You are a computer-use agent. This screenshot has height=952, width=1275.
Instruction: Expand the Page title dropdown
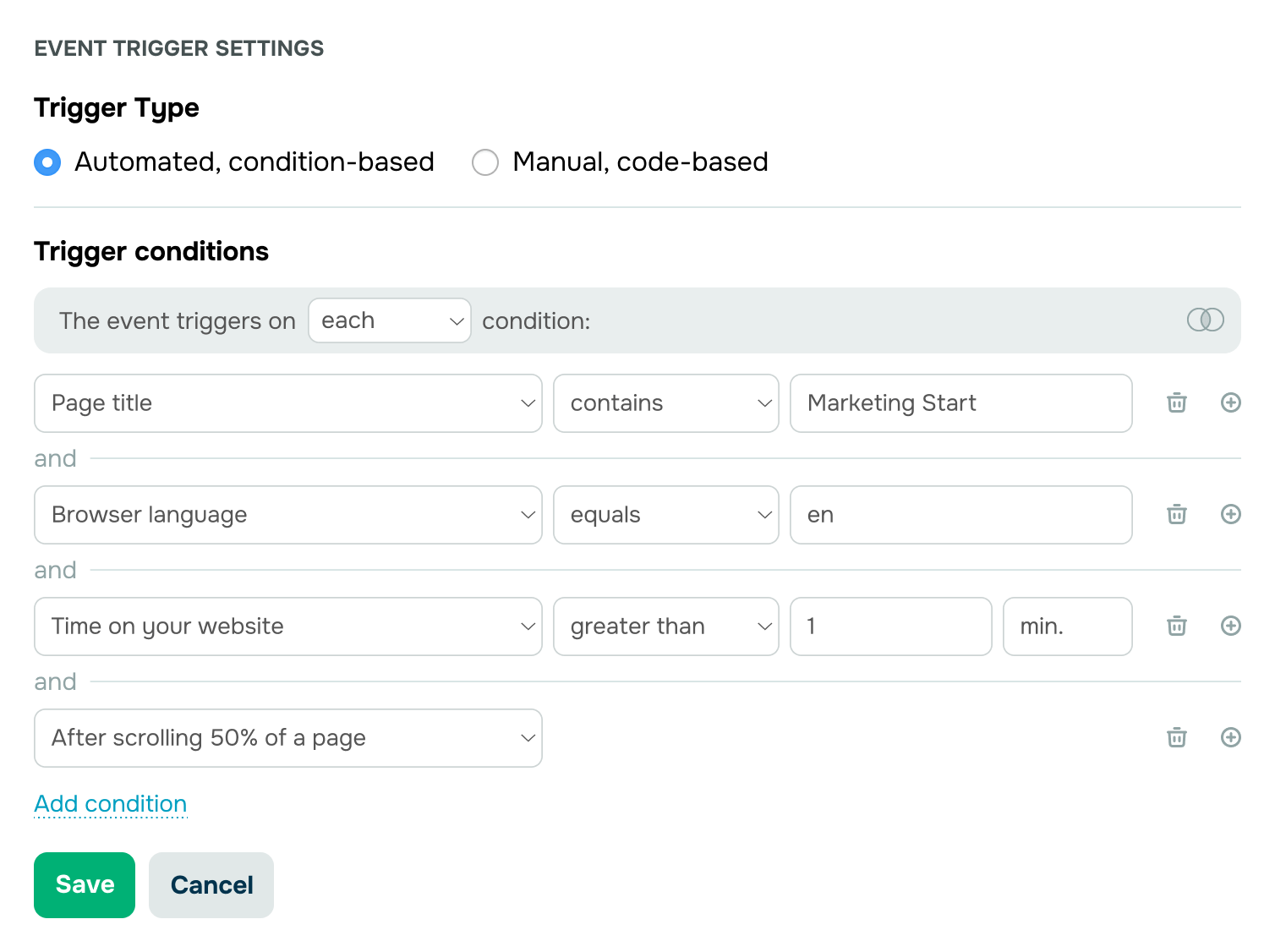[288, 403]
